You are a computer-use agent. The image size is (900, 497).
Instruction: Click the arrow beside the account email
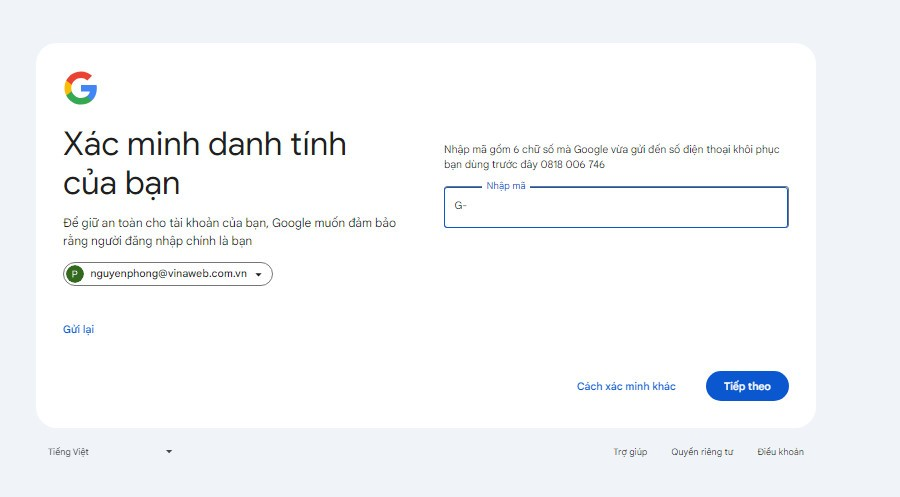[258, 274]
